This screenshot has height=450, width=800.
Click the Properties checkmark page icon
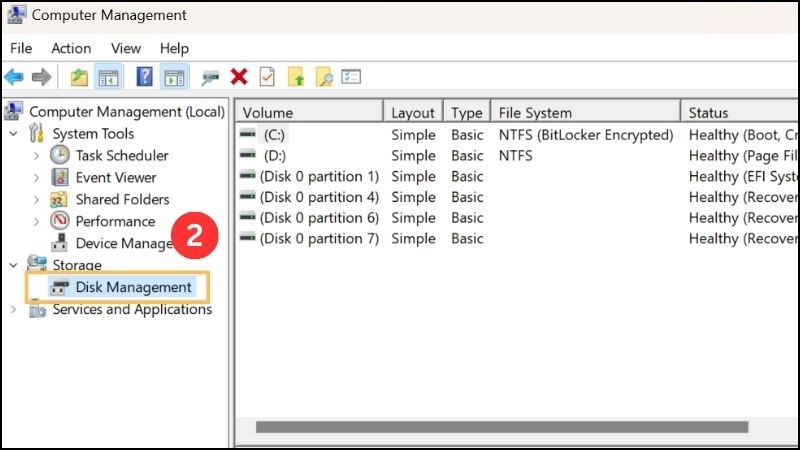click(267, 77)
